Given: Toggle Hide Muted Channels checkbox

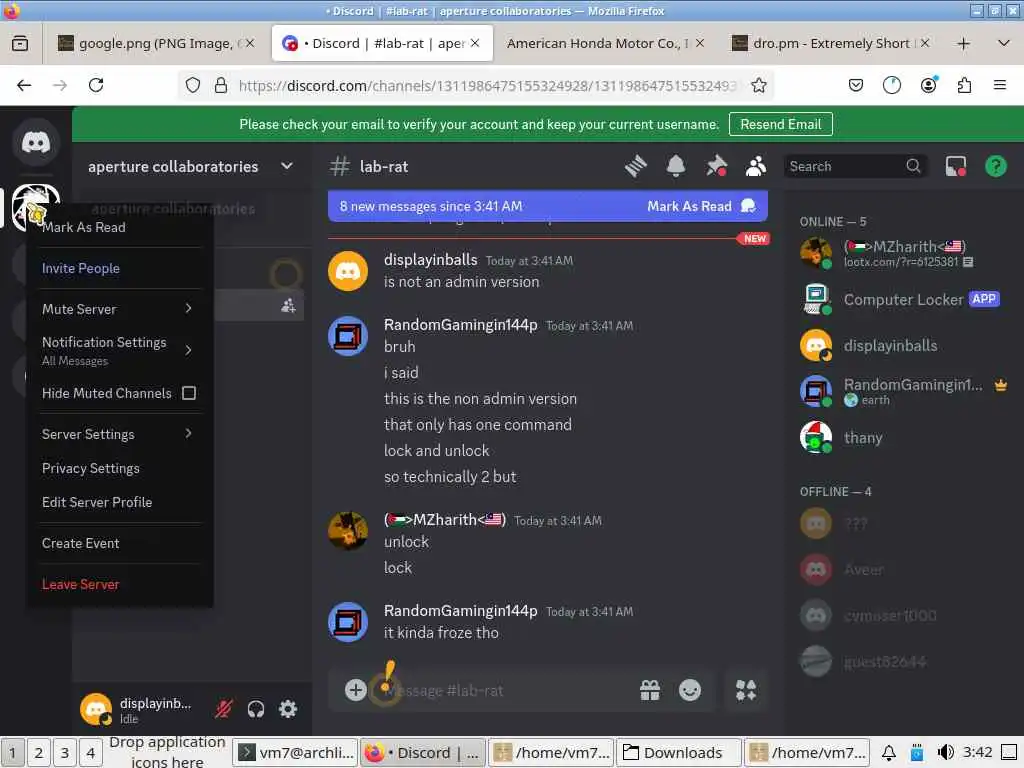Looking at the screenshot, I should tap(189, 393).
